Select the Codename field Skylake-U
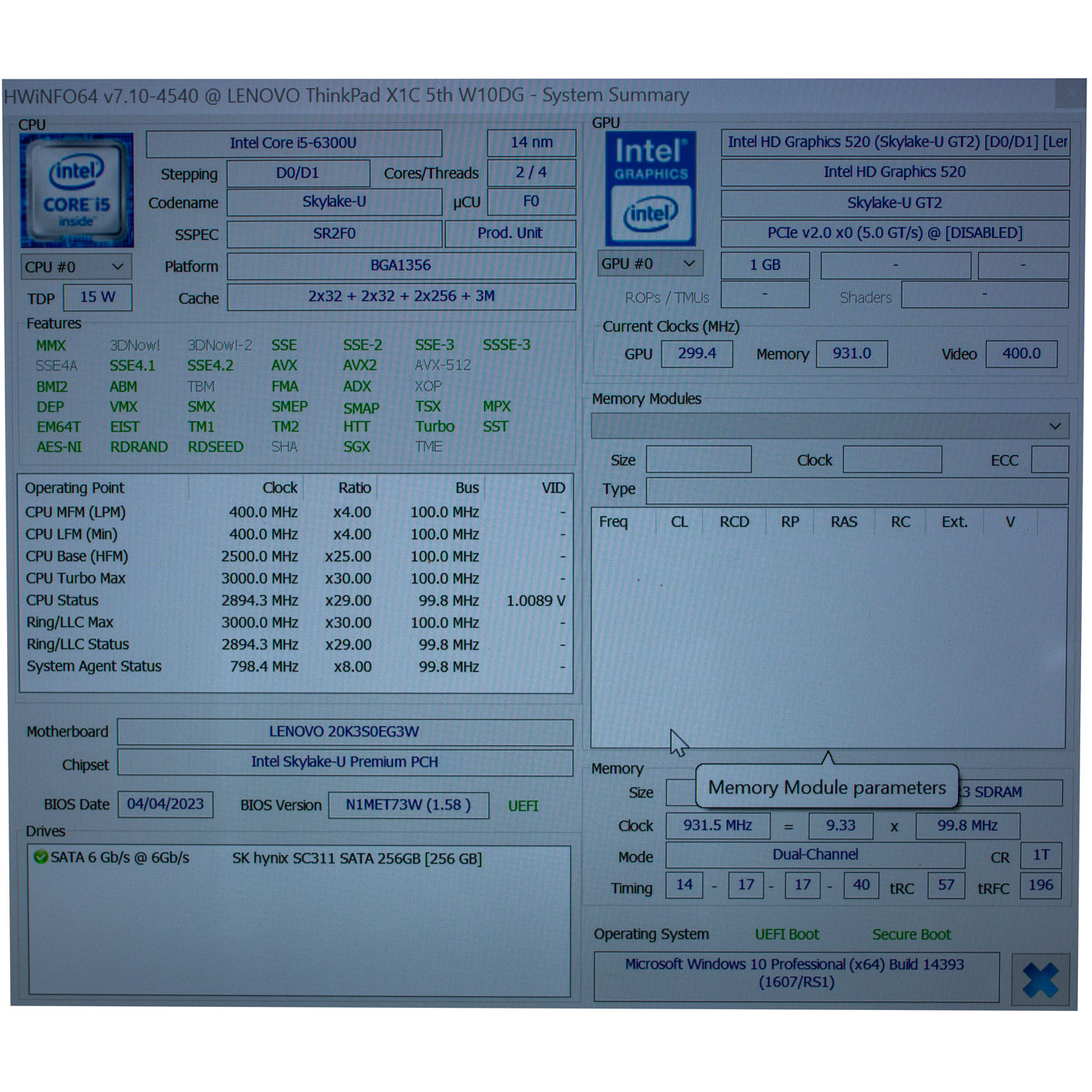1092x1092 pixels. (335, 202)
